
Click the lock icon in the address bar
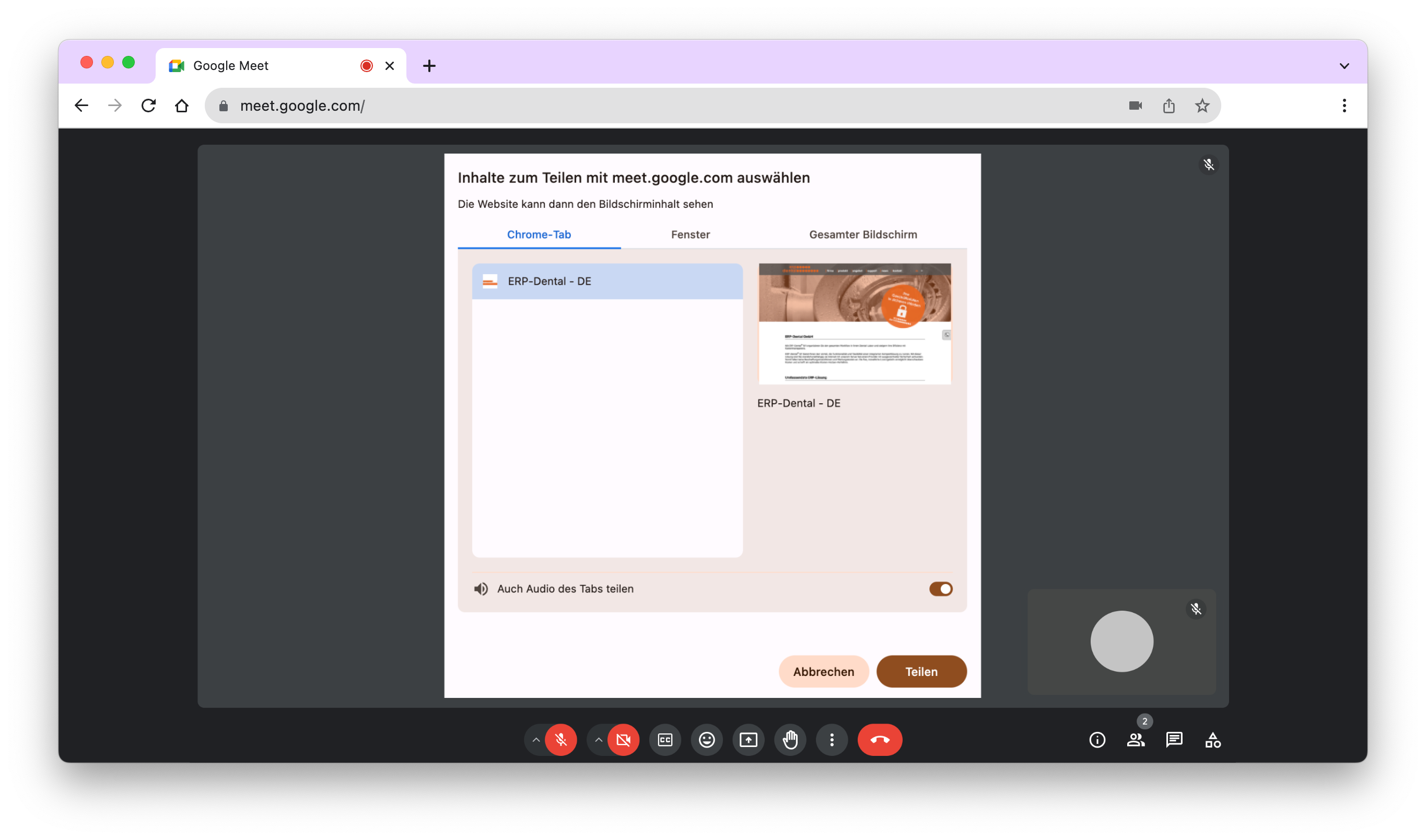coord(224,106)
